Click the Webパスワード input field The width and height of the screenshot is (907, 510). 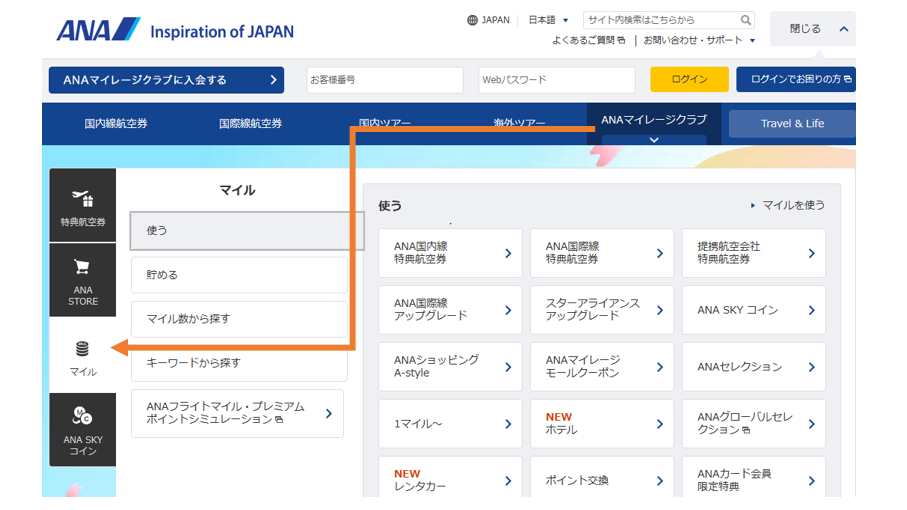[x=556, y=80]
